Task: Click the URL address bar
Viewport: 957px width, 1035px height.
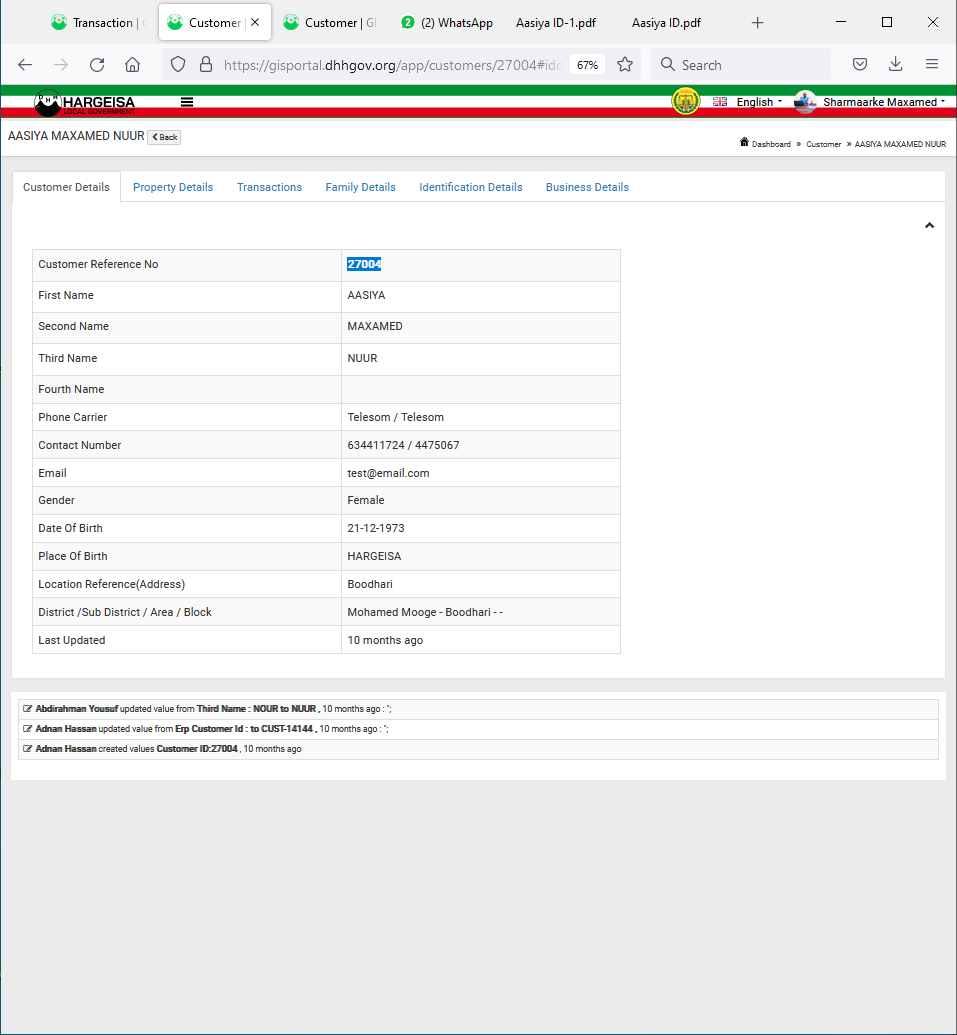Action: point(393,65)
